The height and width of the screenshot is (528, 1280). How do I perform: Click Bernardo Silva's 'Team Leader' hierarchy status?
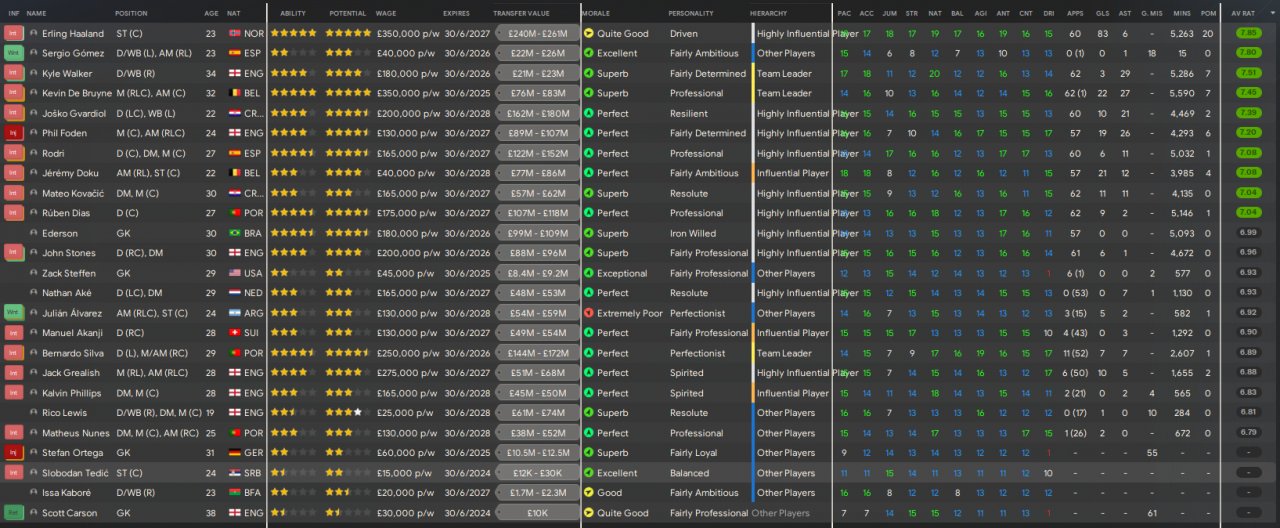784,353
